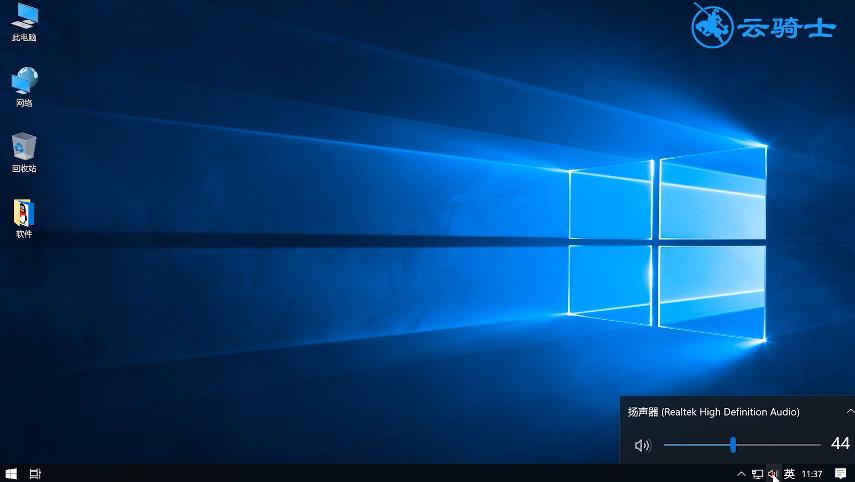The image size is (855, 482).
Task: Select the 网络 desktop icon
Action: point(24,87)
